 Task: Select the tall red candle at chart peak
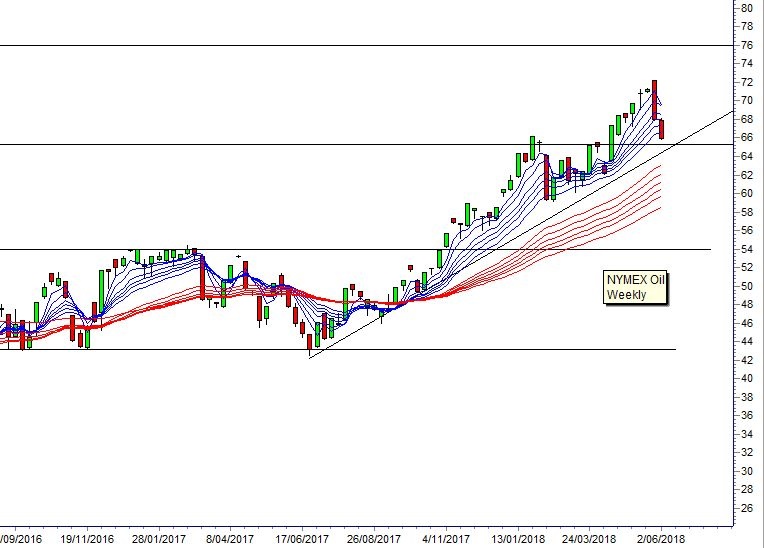(654, 100)
